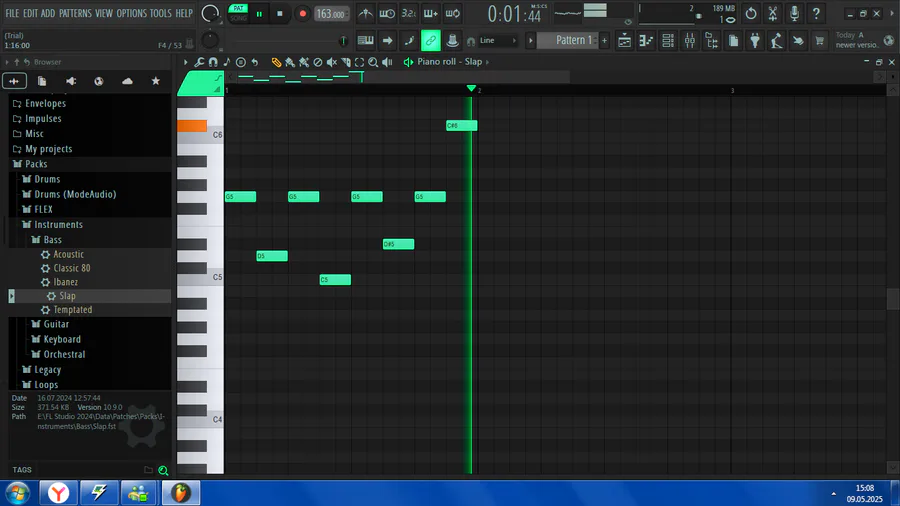
Task: Open the Line snap dropdown
Action: pos(498,41)
